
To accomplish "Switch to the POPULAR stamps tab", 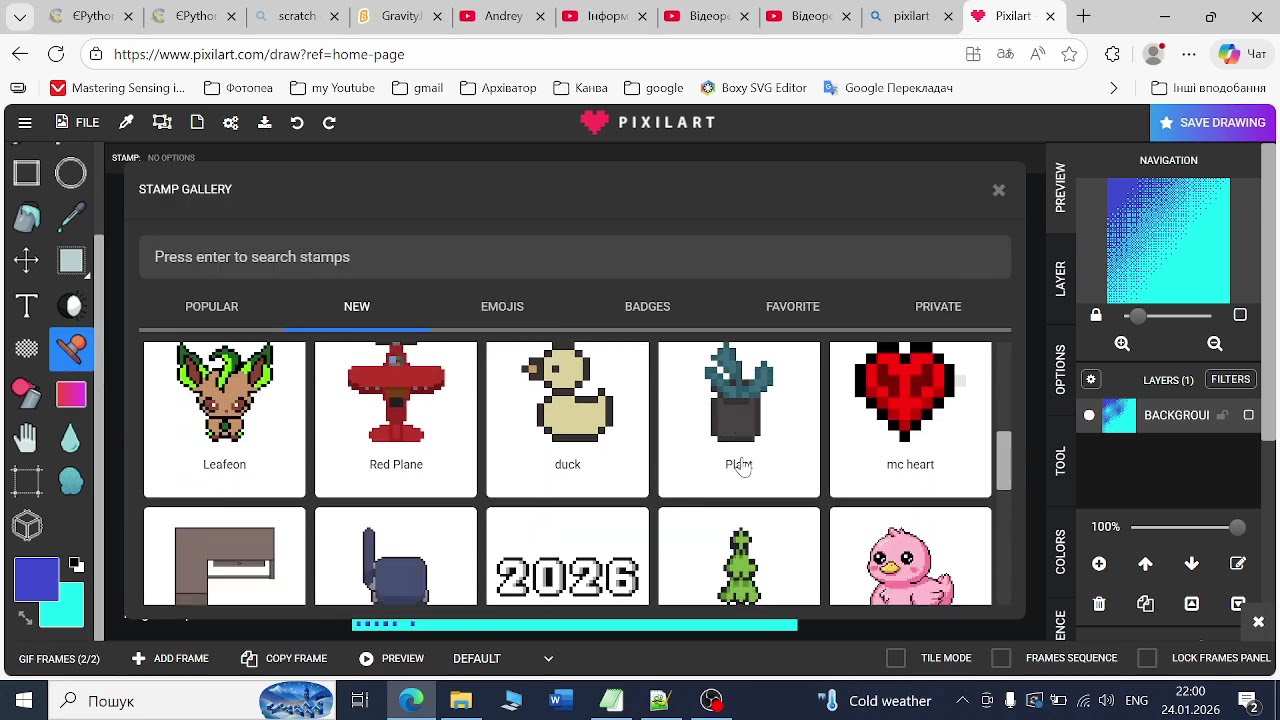I will [212, 306].
